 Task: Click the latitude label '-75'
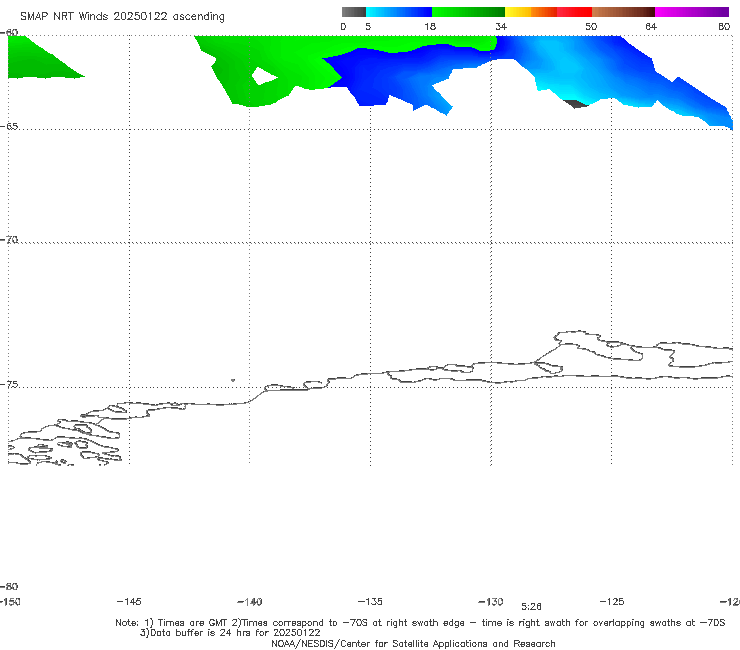[x=9, y=384]
